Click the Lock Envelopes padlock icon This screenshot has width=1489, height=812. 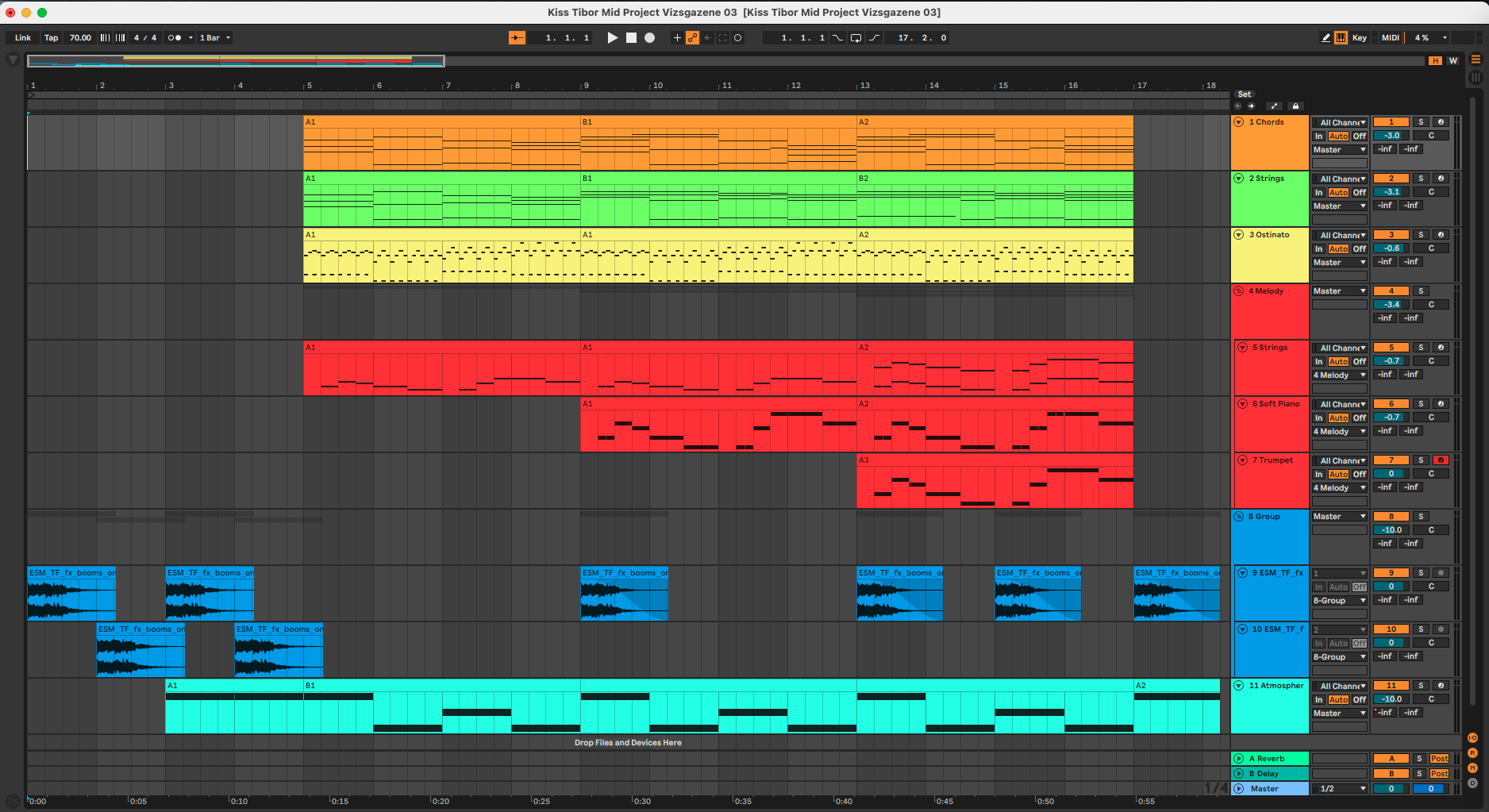[1295, 106]
